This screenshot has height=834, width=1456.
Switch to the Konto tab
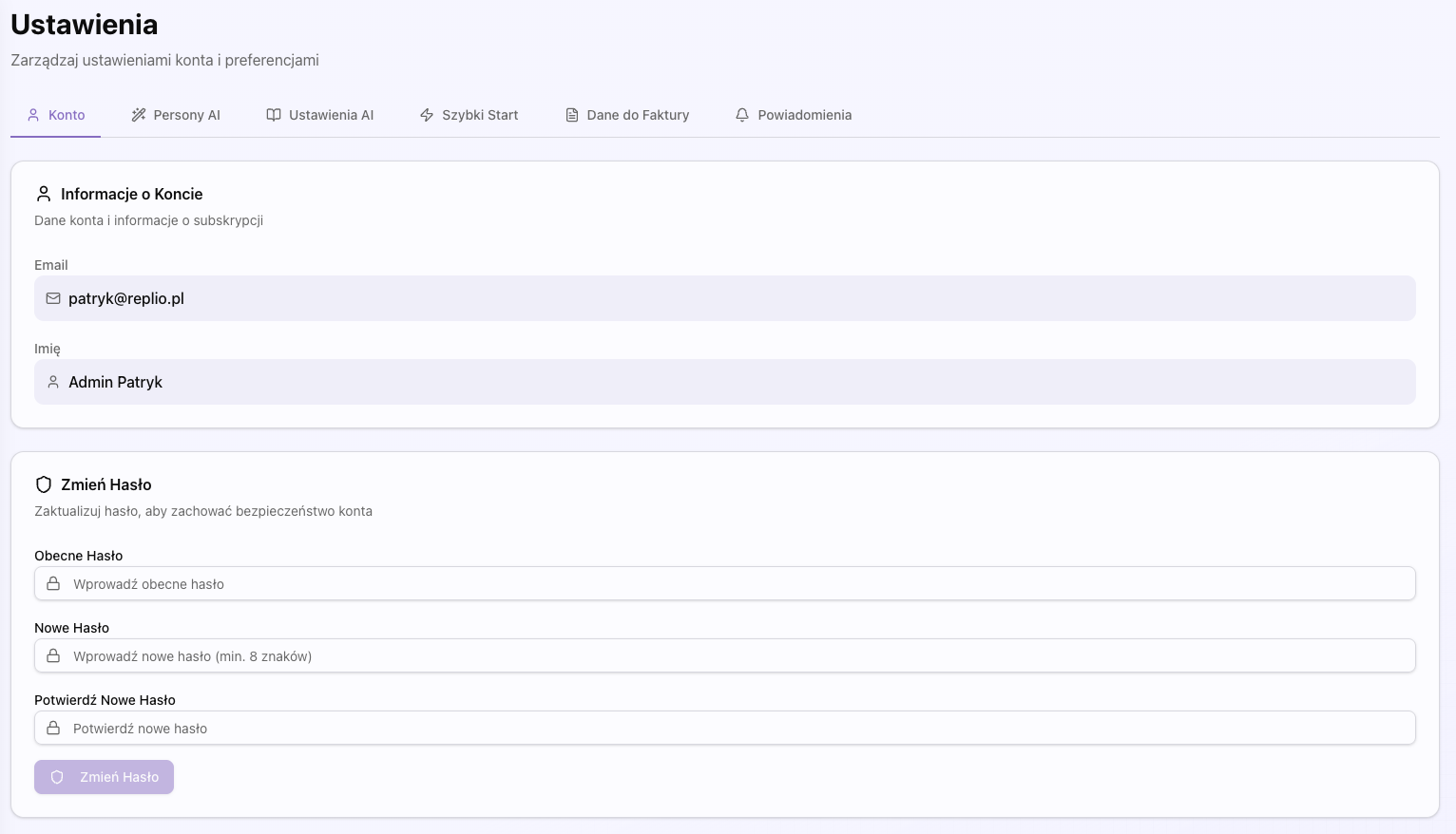click(x=56, y=115)
